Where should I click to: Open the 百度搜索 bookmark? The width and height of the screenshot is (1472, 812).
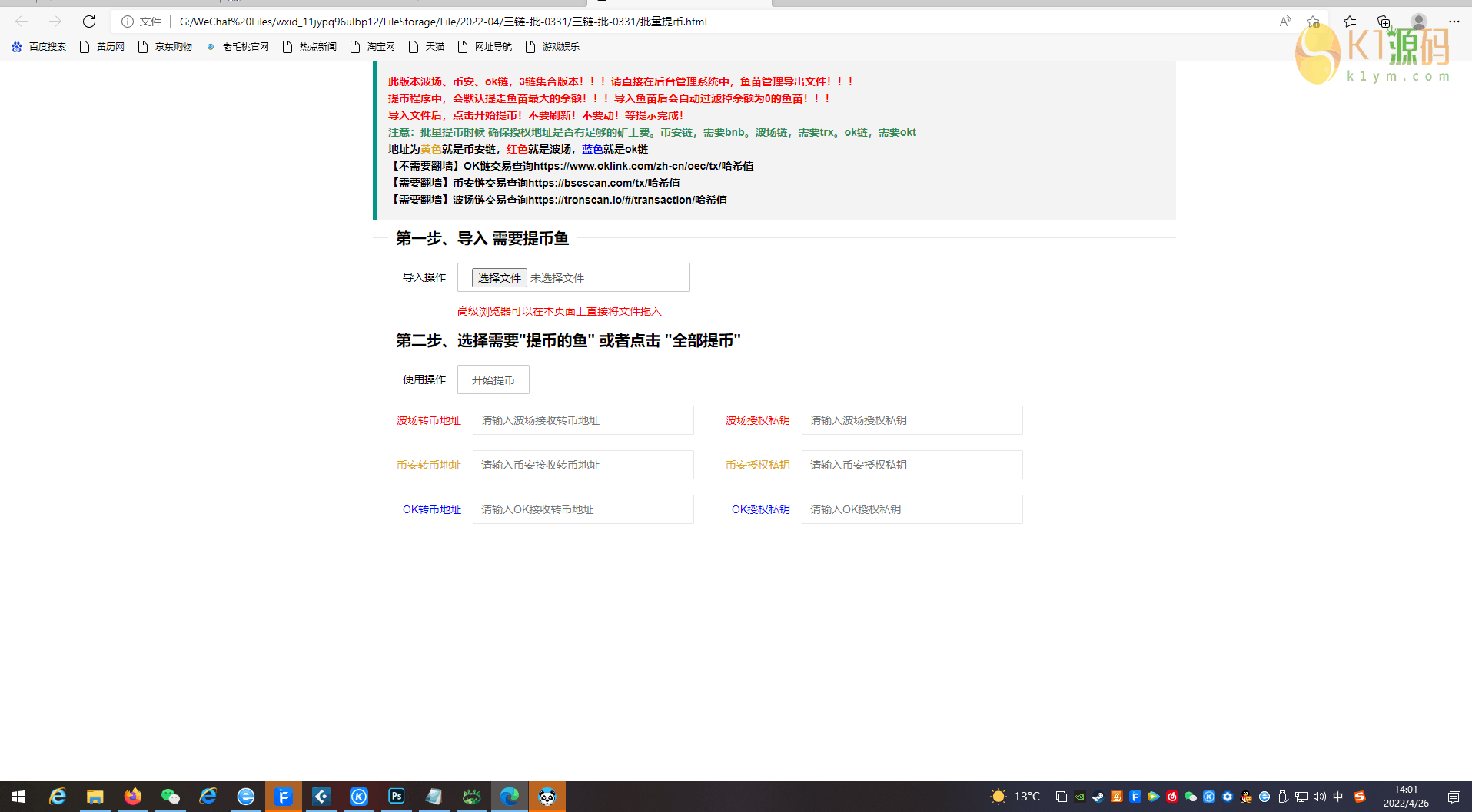[39, 47]
